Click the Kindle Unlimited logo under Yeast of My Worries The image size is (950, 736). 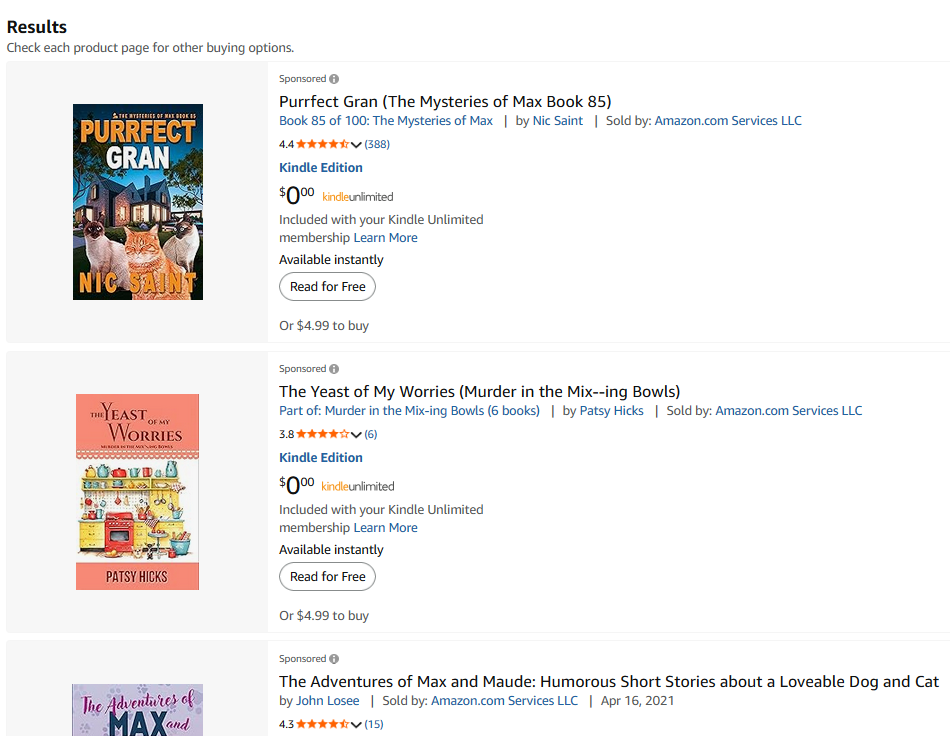coord(358,487)
